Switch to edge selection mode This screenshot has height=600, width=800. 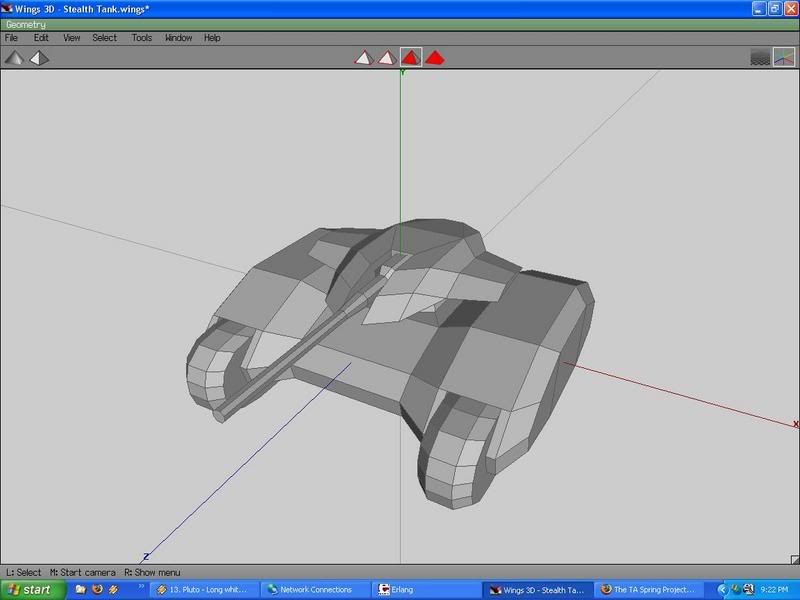pyautogui.click(x=387, y=58)
